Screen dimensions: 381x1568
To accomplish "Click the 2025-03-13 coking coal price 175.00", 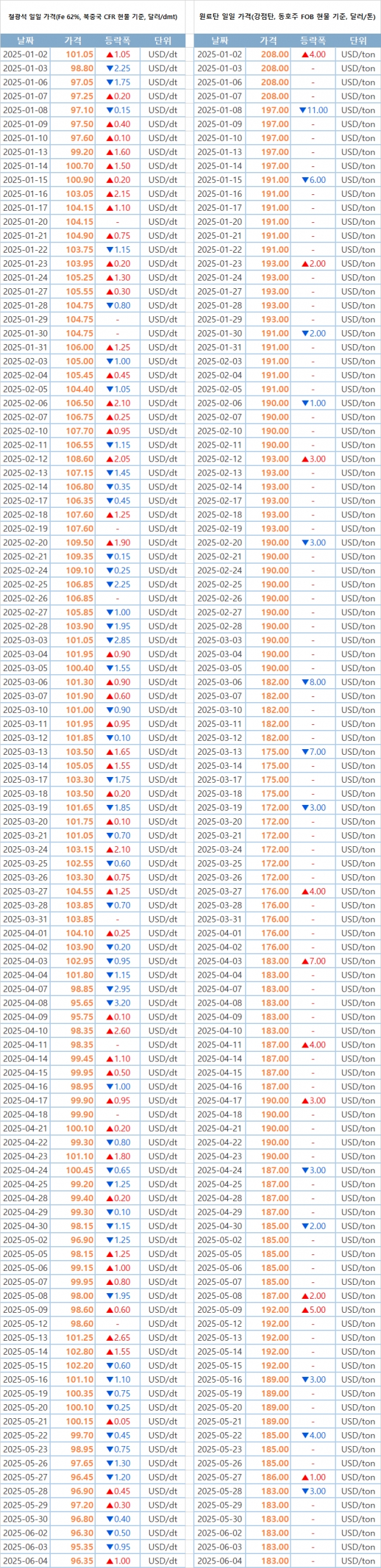I will tap(274, 752).
